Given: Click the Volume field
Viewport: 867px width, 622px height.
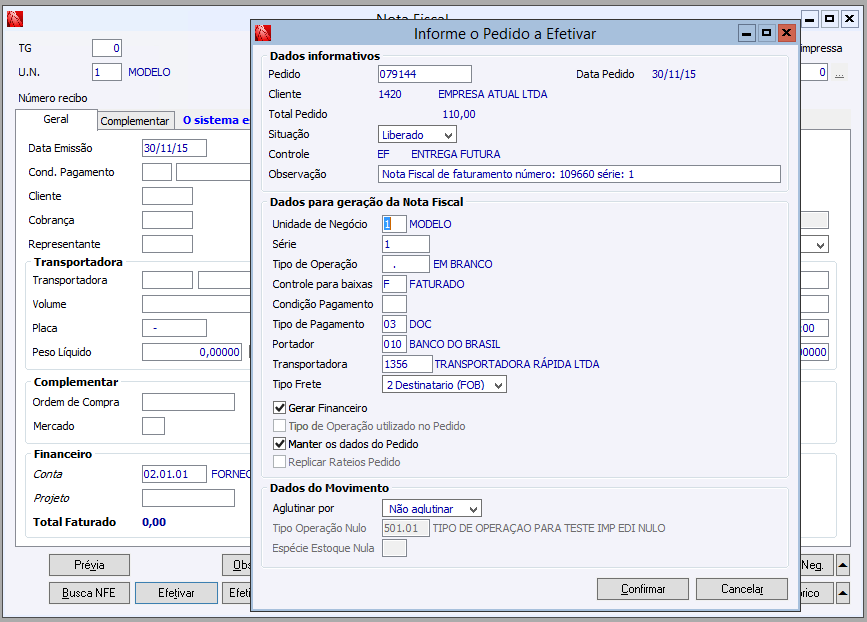Looking at the screenshot, I should coord(196,304).
